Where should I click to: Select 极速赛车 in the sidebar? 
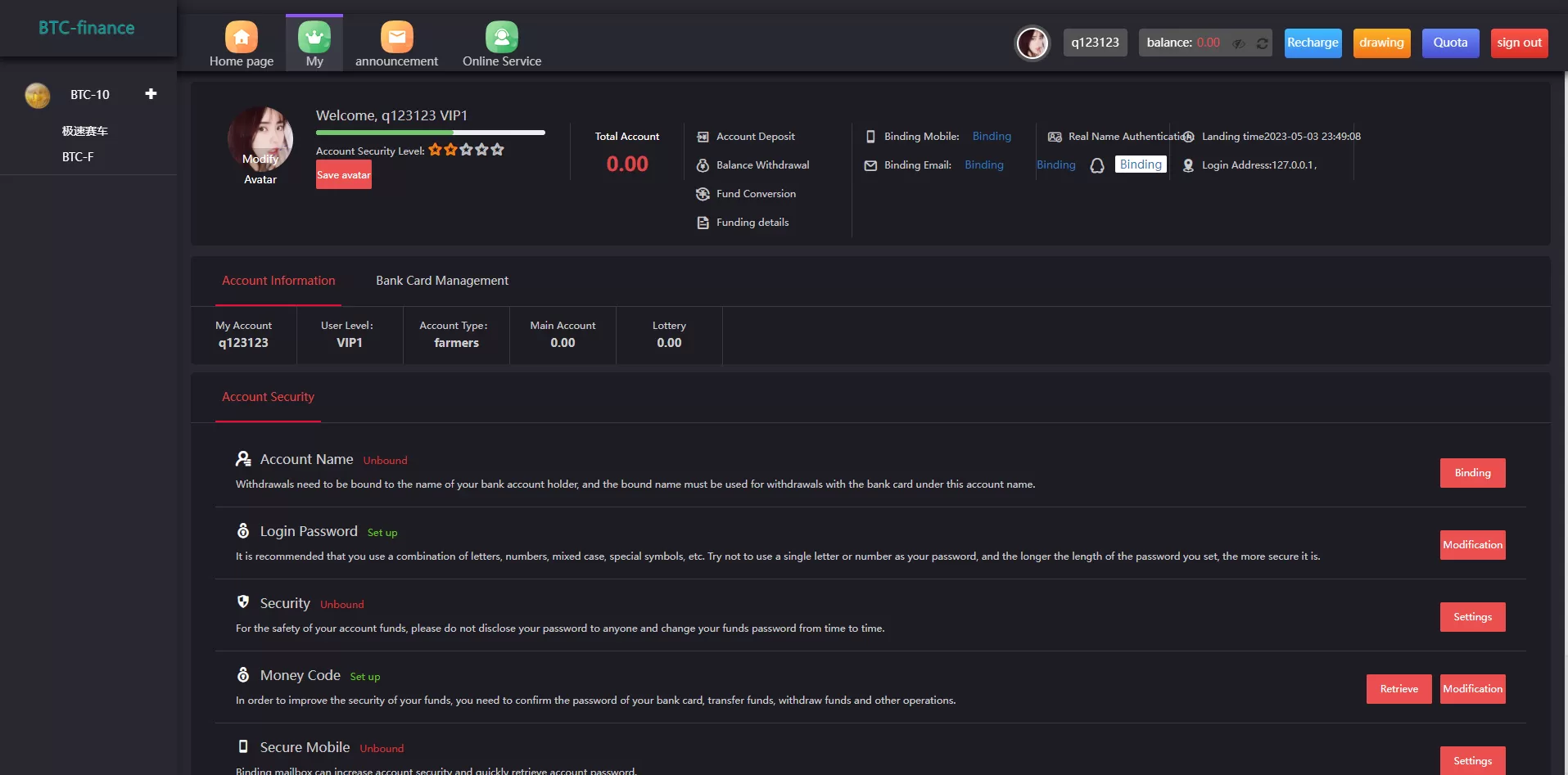[85, 131]
